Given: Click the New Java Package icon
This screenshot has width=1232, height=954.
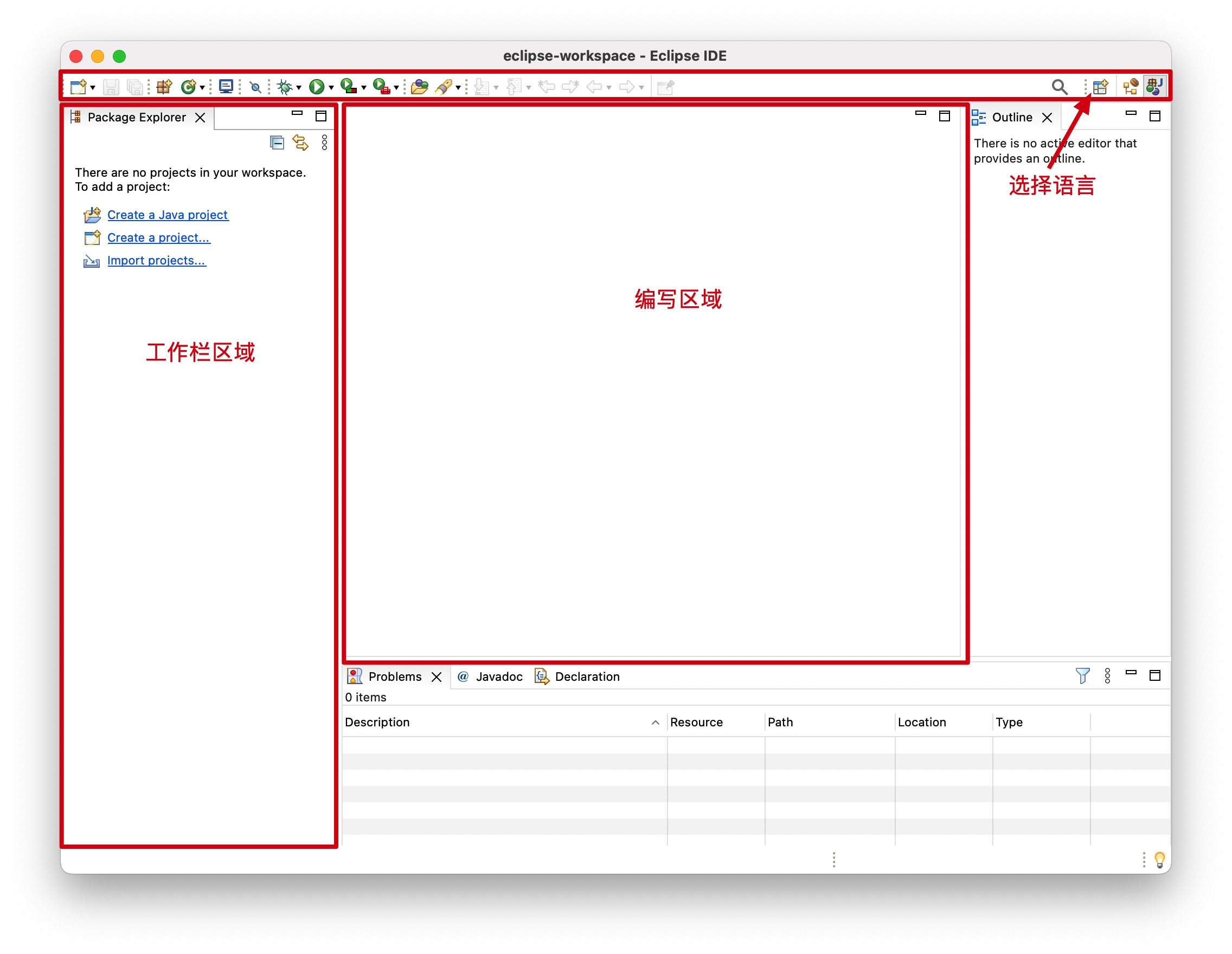Looking at the screenshot, I should click(x=164, y=87).
